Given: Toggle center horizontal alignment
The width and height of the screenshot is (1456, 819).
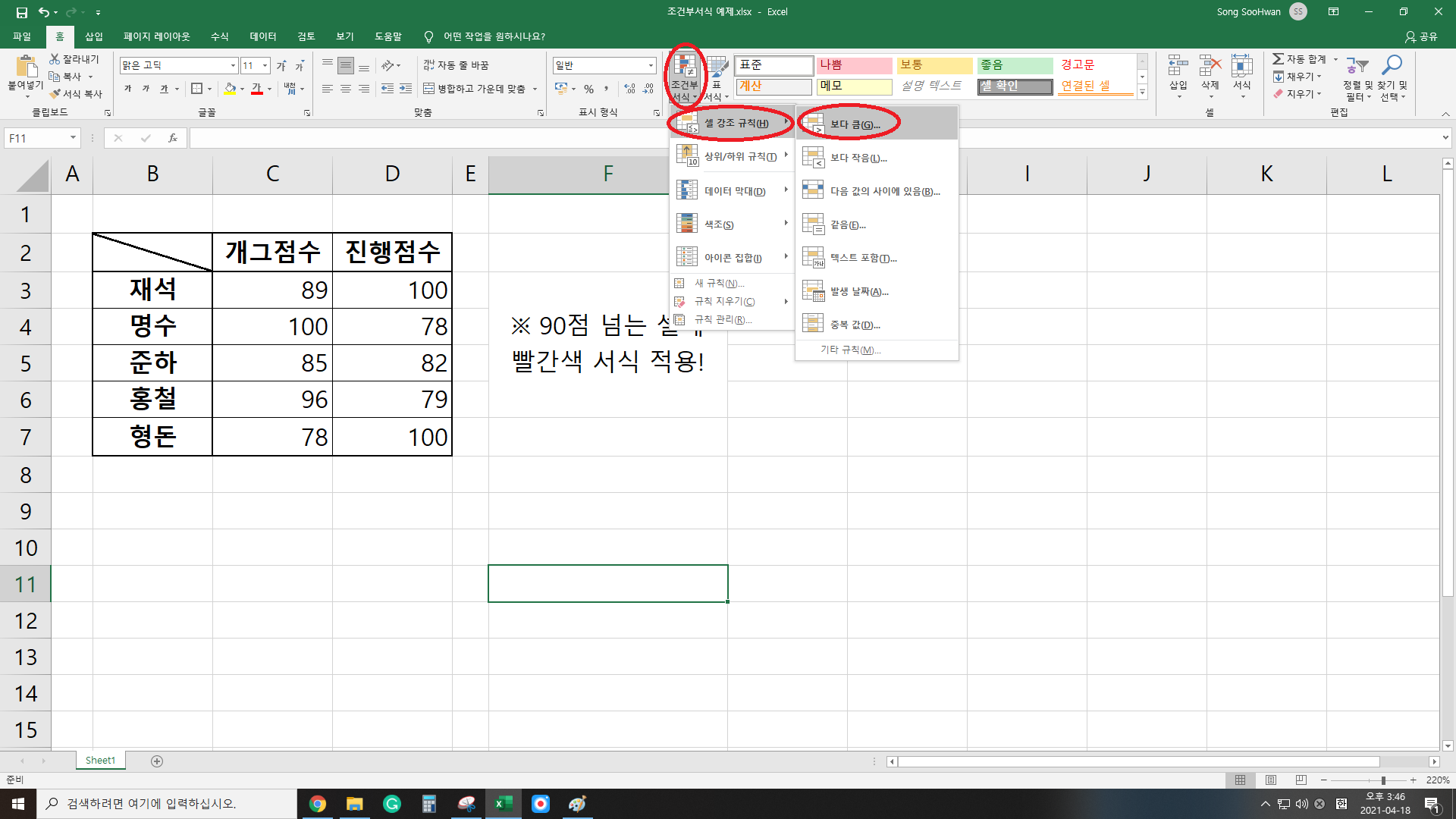Looking at the screenshot, I should 346,89.
